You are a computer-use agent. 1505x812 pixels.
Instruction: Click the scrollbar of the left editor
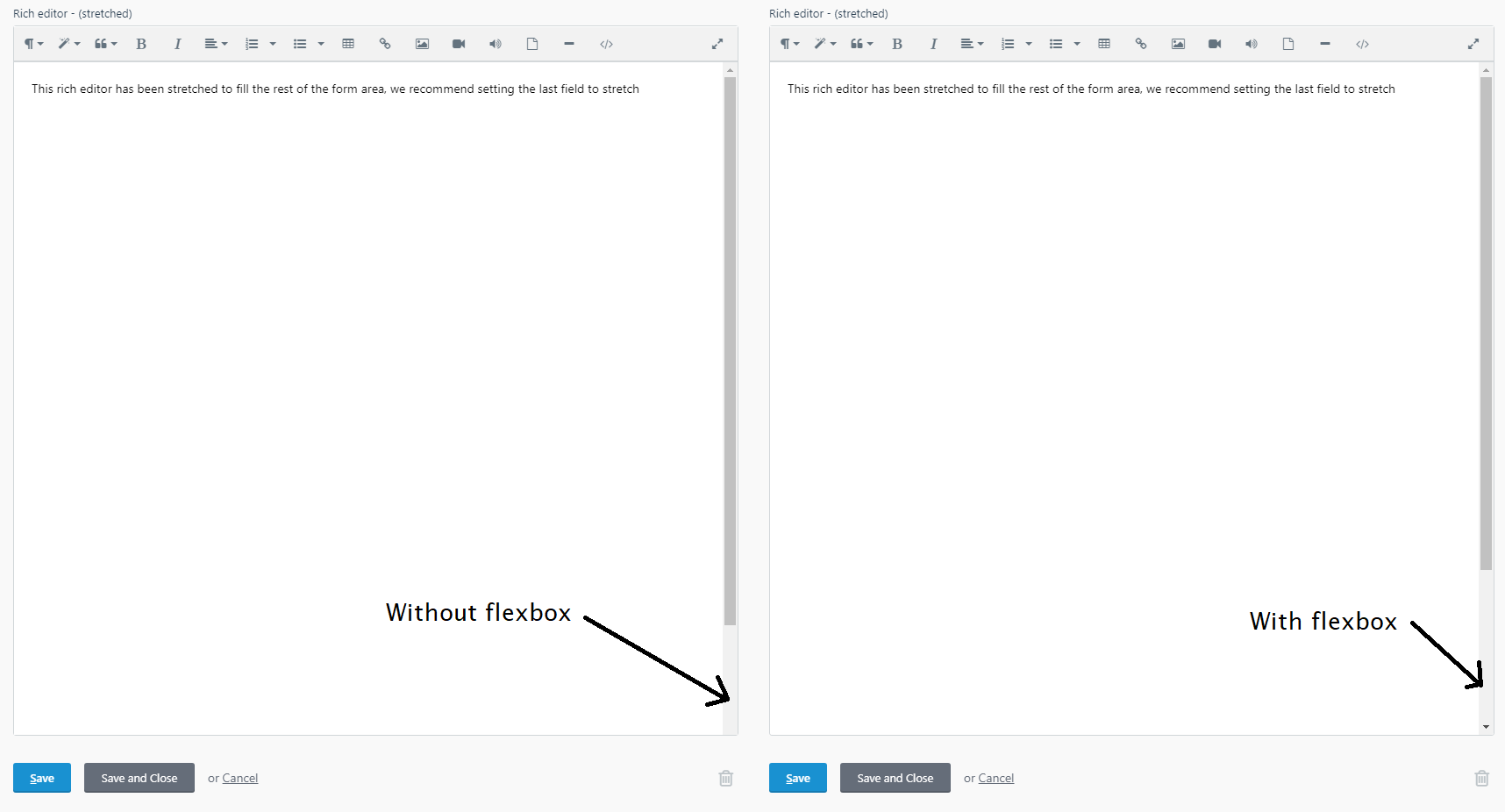coord(729,351)
